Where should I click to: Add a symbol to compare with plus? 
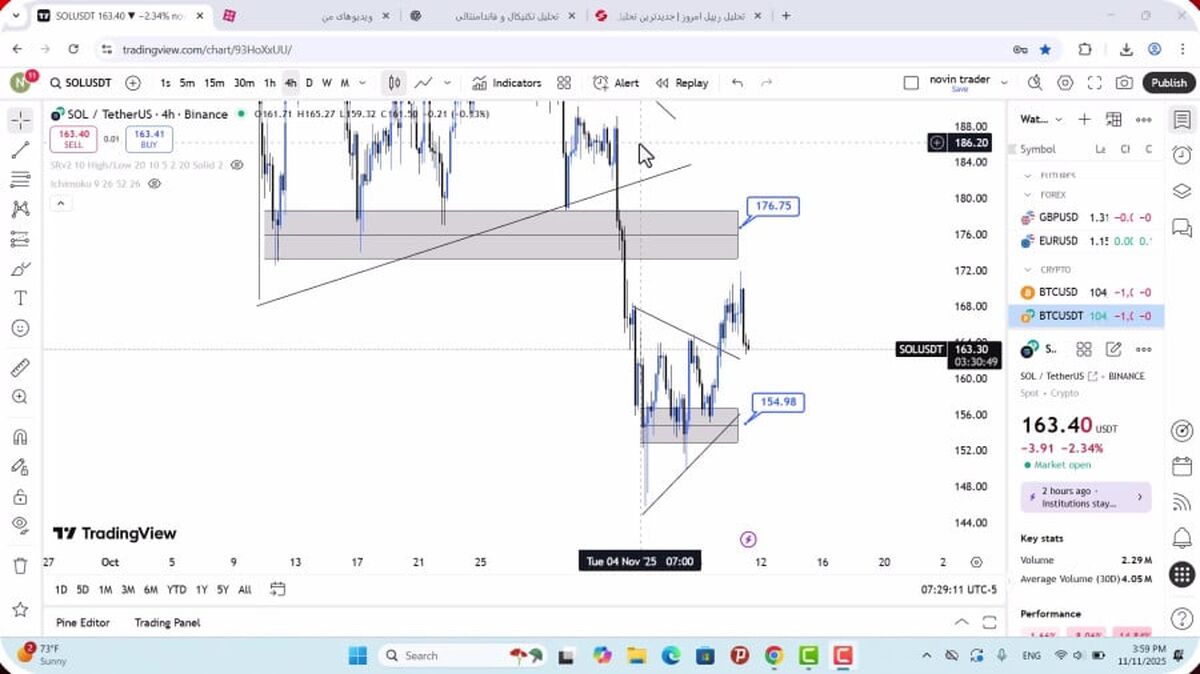pos(134,83)
